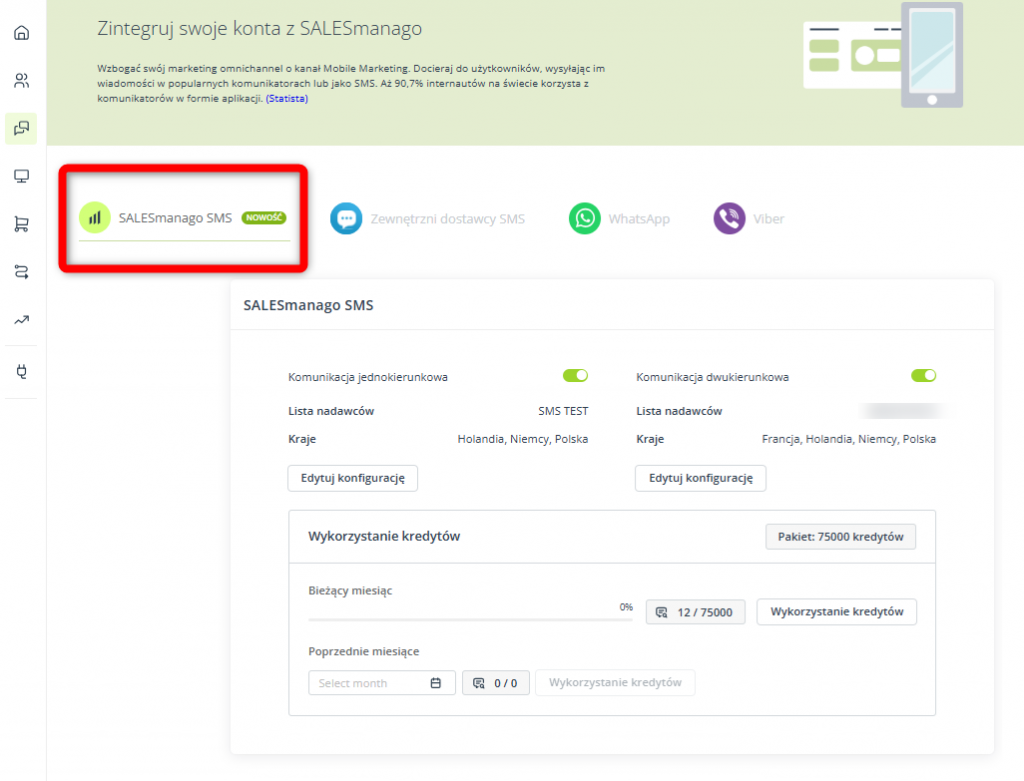The height and width of the screenshot is (781, 1024).
Task: Click the SMS TEST sender value
Action: (563, 411)
